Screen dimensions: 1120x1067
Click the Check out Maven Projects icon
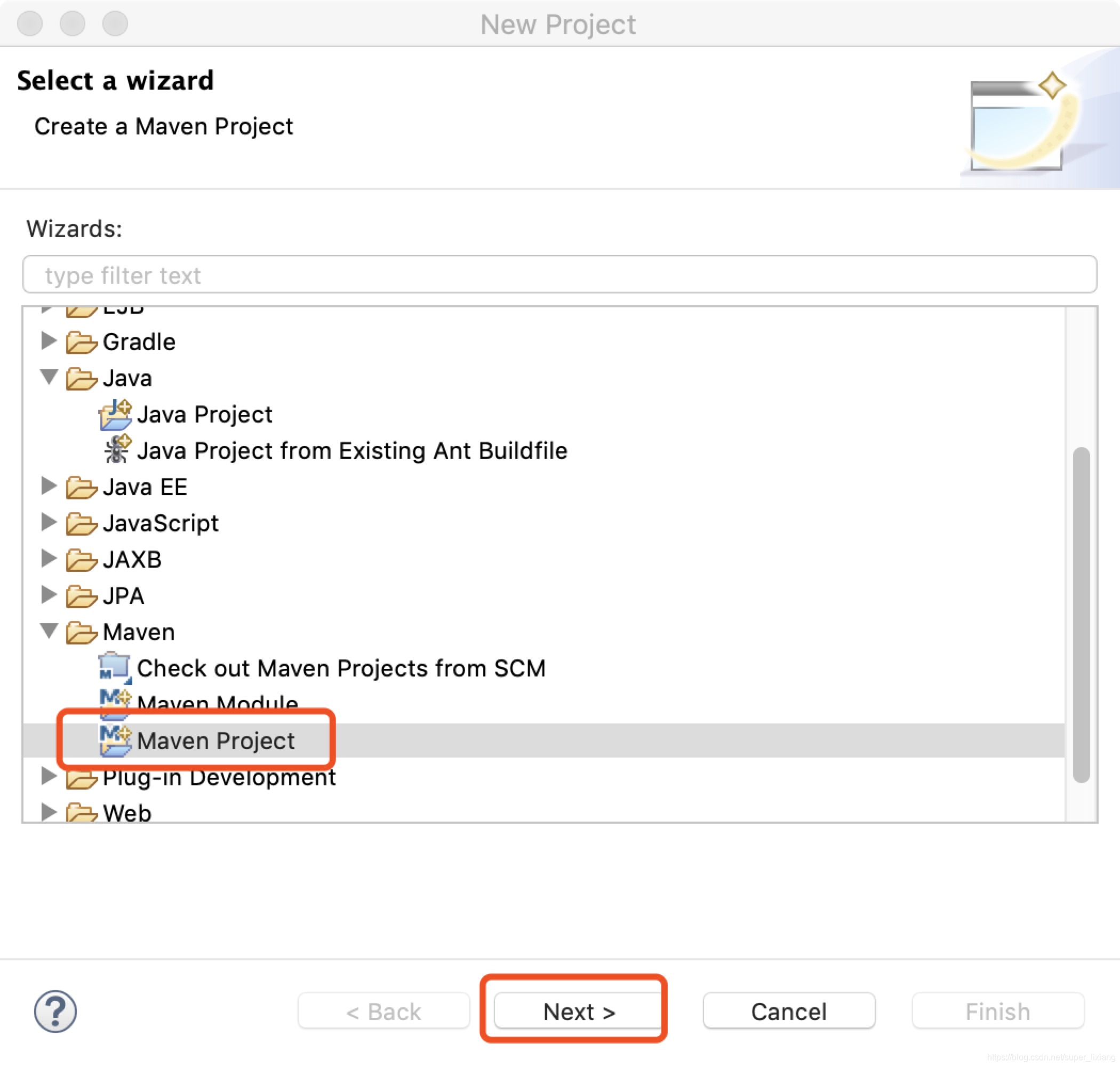point(115,667)
